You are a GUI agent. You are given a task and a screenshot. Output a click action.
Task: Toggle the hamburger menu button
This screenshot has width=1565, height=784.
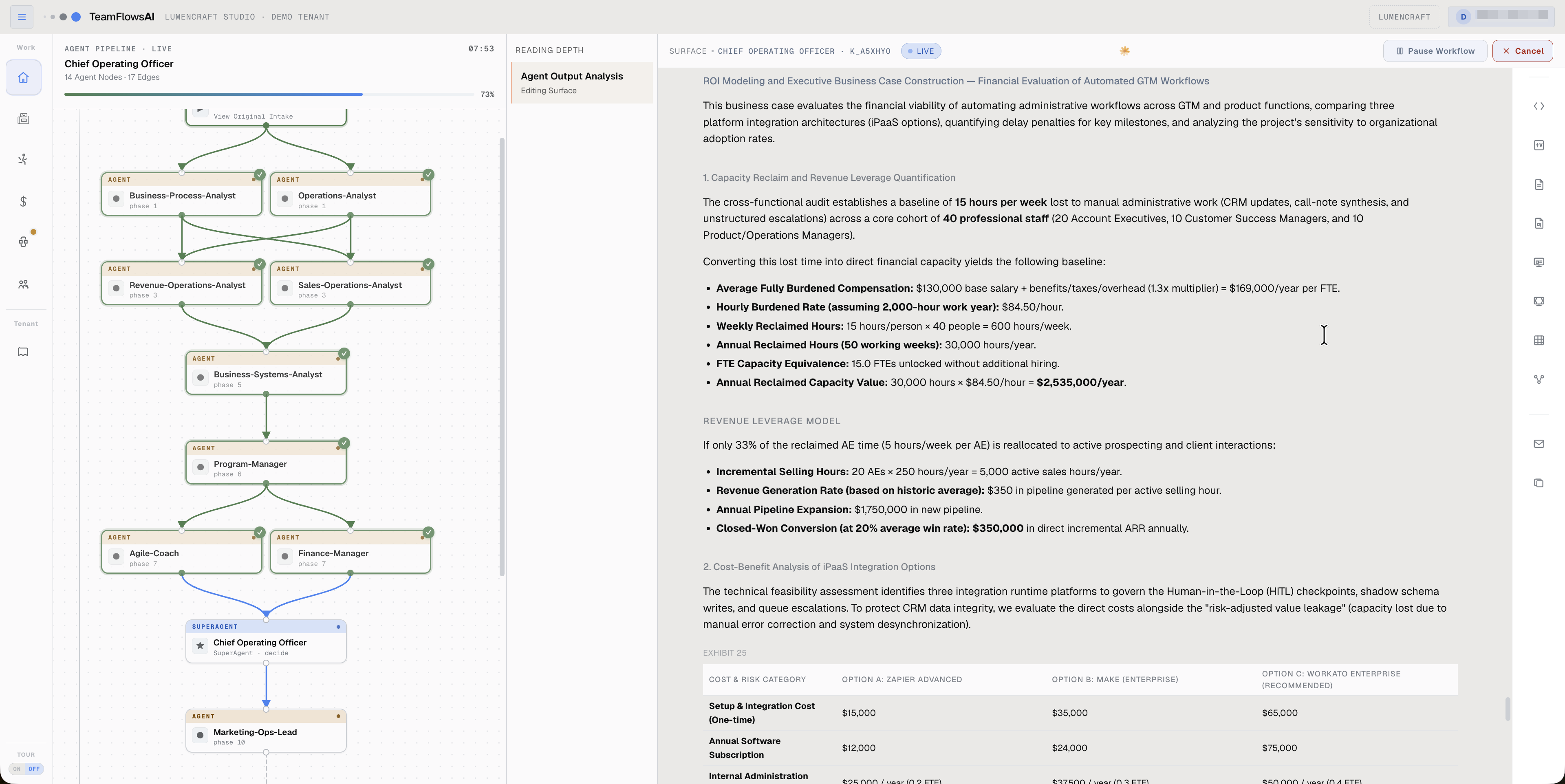[x=22, y=17]
